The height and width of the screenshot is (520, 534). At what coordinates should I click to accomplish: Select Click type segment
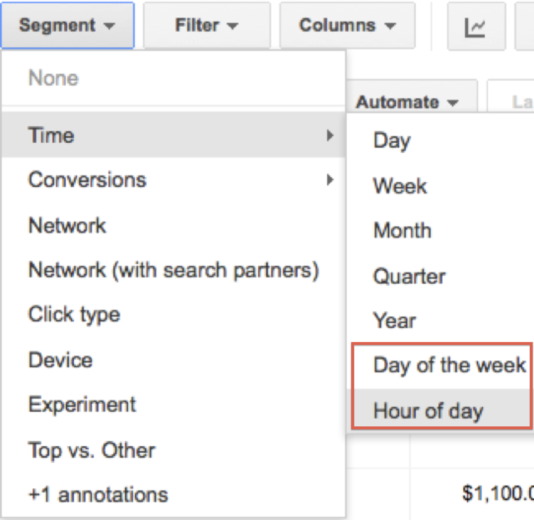click(174, 314)
